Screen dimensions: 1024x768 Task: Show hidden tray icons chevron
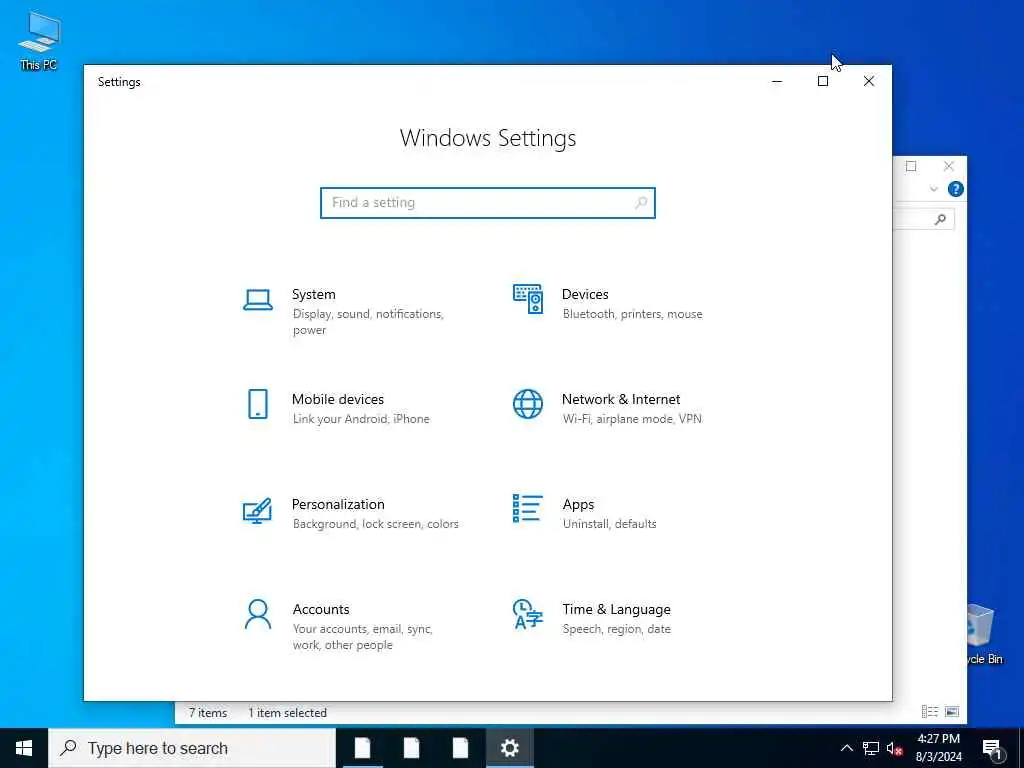coord(846,748)
